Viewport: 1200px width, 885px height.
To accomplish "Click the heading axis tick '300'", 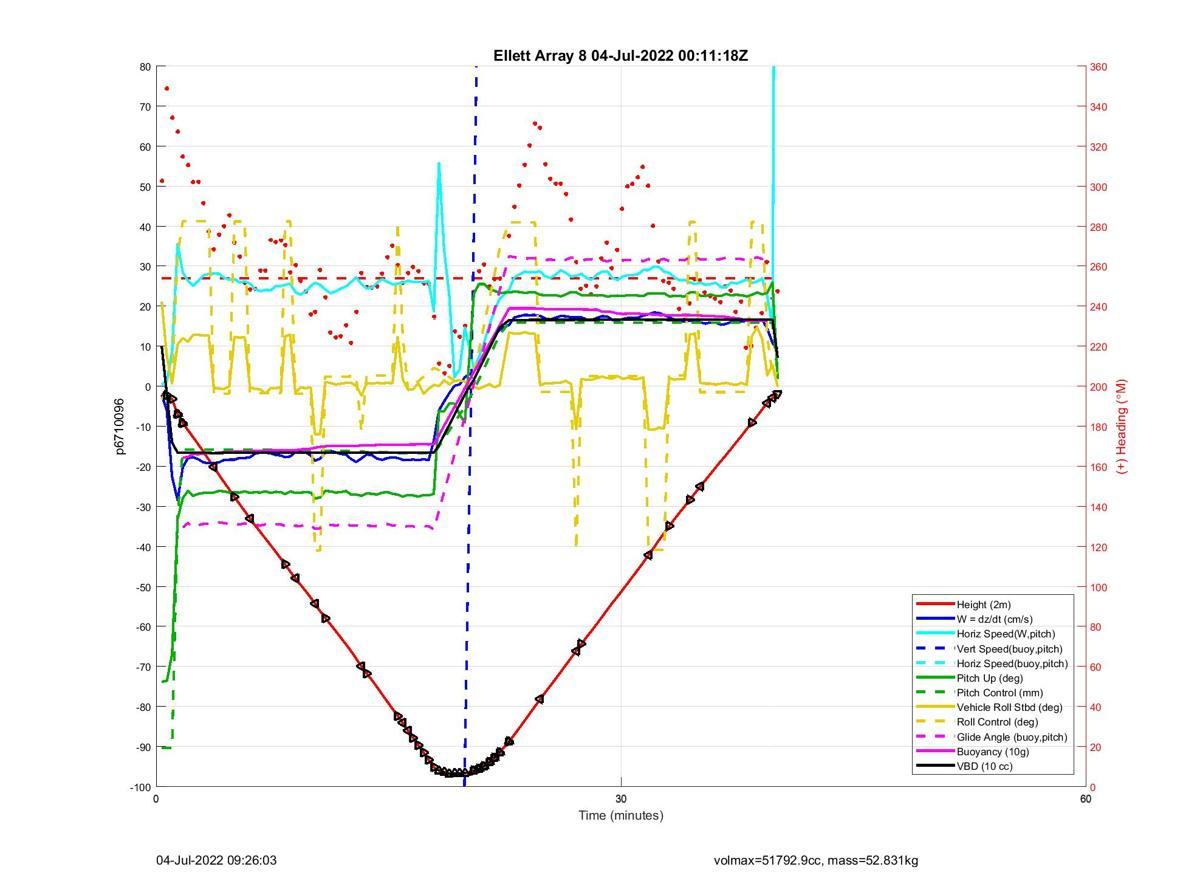I will (x=1098, y=187).
